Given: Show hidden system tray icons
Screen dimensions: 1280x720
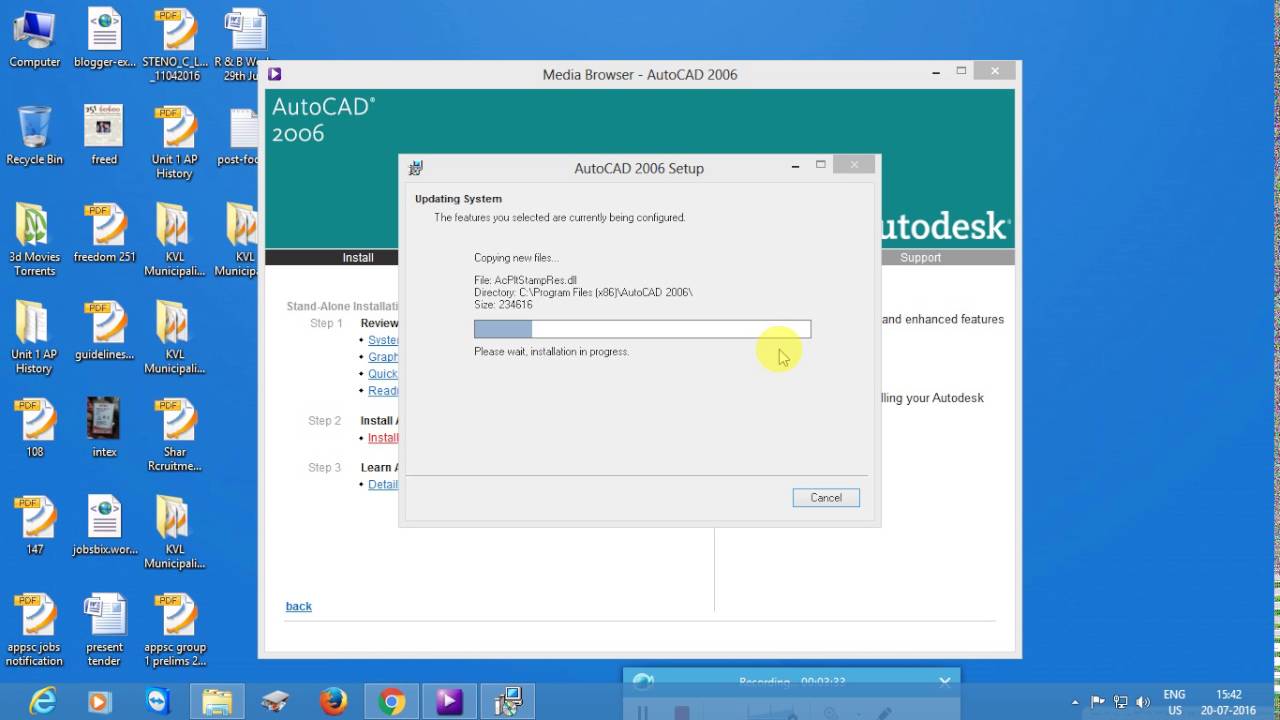Looking at the screenshot, I should click(1075, 702).
